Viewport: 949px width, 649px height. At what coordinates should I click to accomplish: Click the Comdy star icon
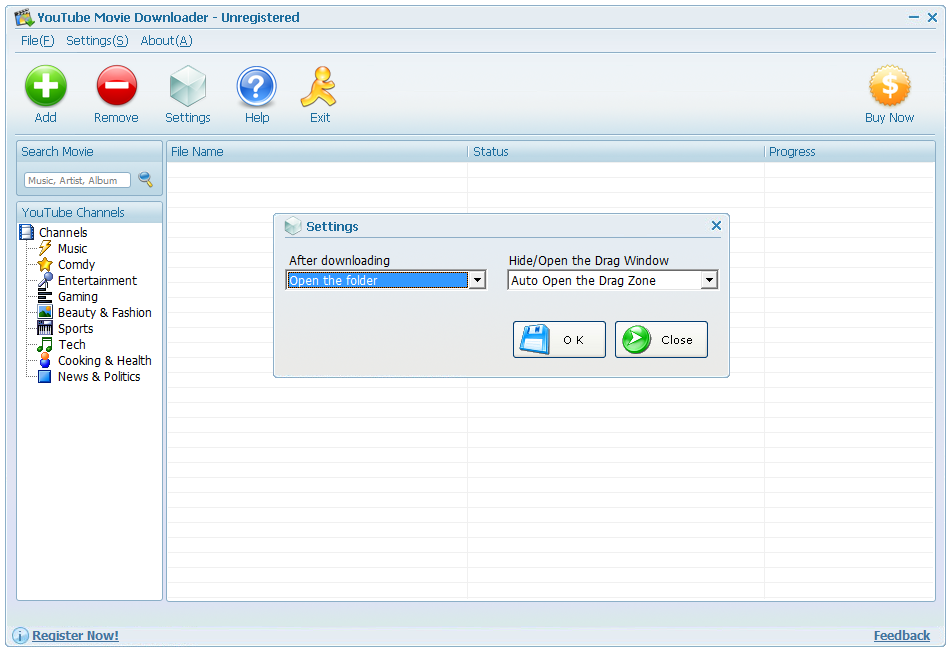[45, 264]
